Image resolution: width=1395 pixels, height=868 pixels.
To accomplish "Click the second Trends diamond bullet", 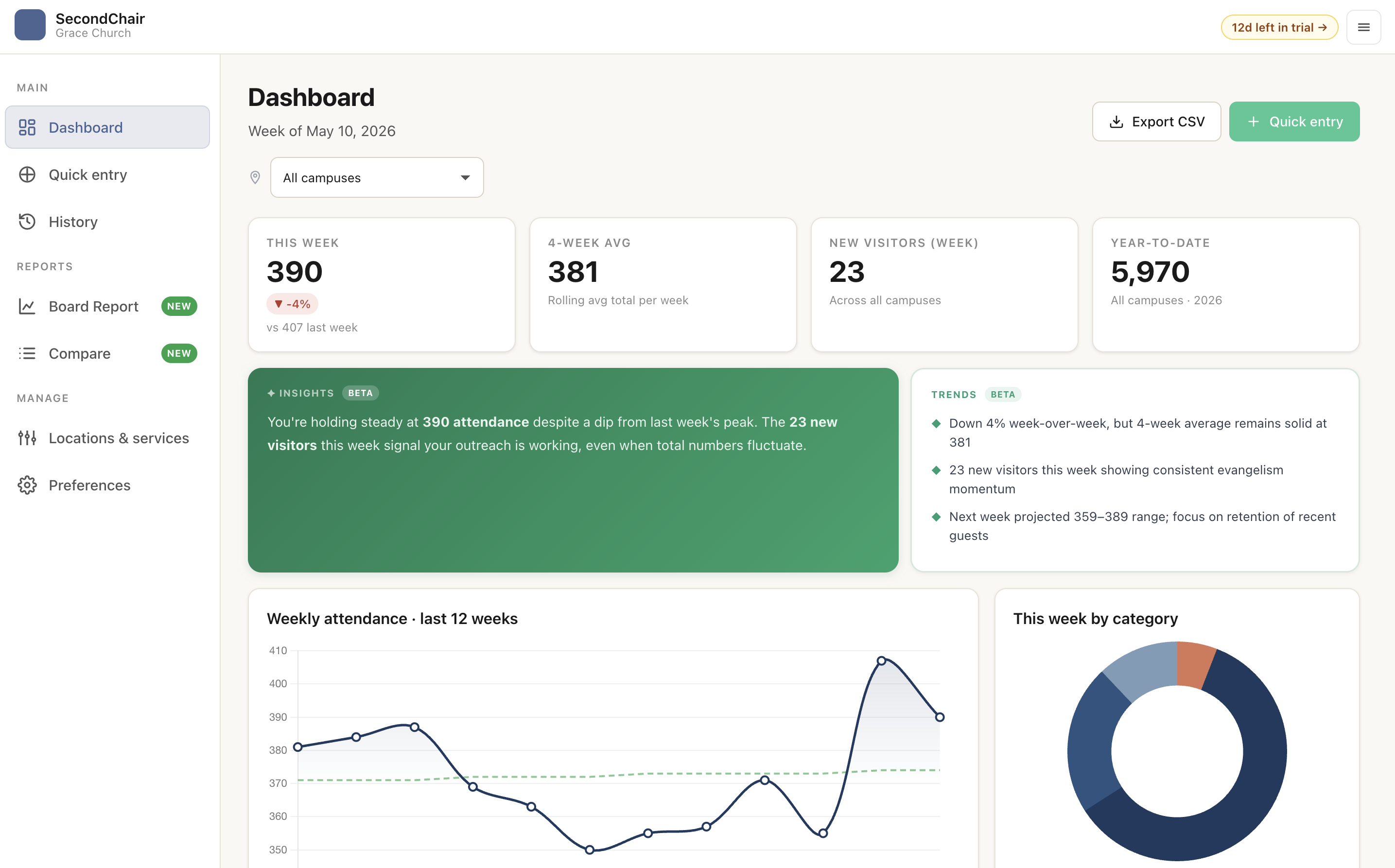I will (936, 470).
